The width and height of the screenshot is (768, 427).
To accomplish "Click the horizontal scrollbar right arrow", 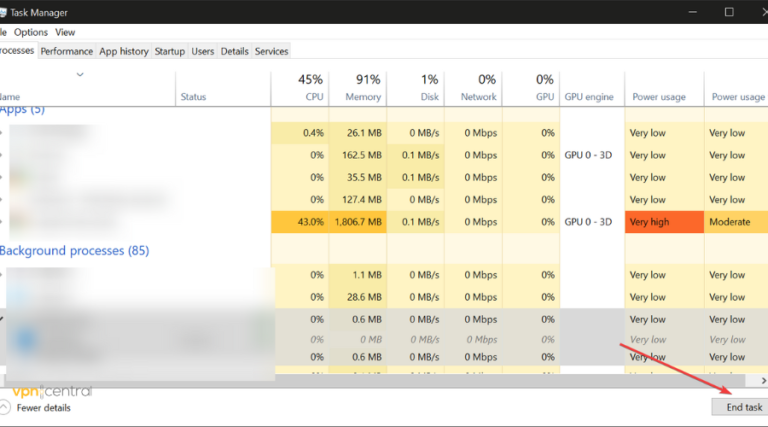I will coord(763,380).
